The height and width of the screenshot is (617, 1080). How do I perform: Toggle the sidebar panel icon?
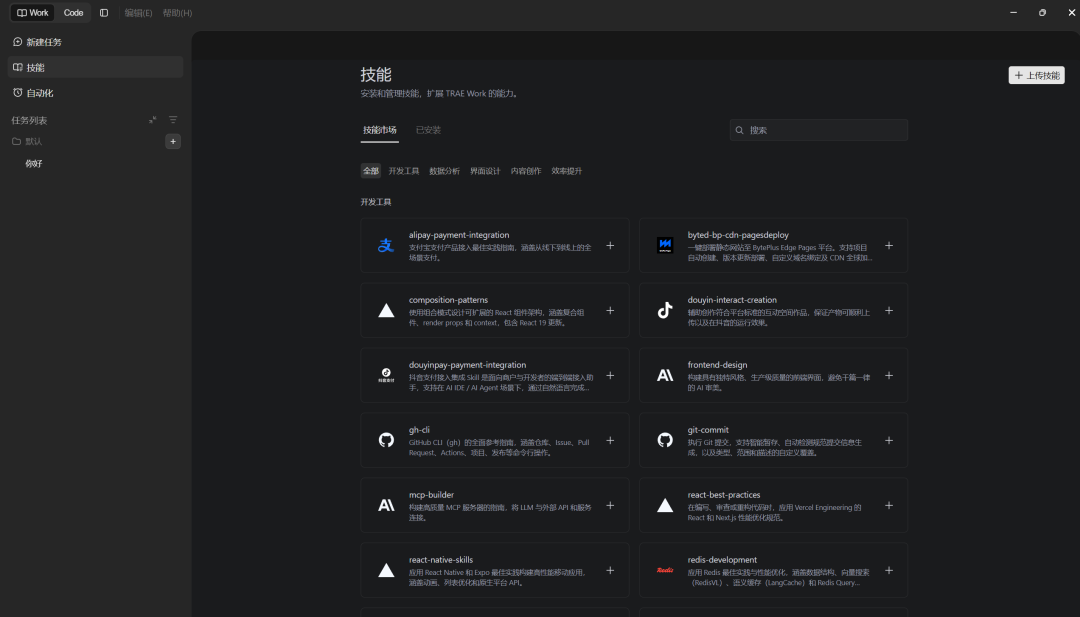click(x=104, y=12)
